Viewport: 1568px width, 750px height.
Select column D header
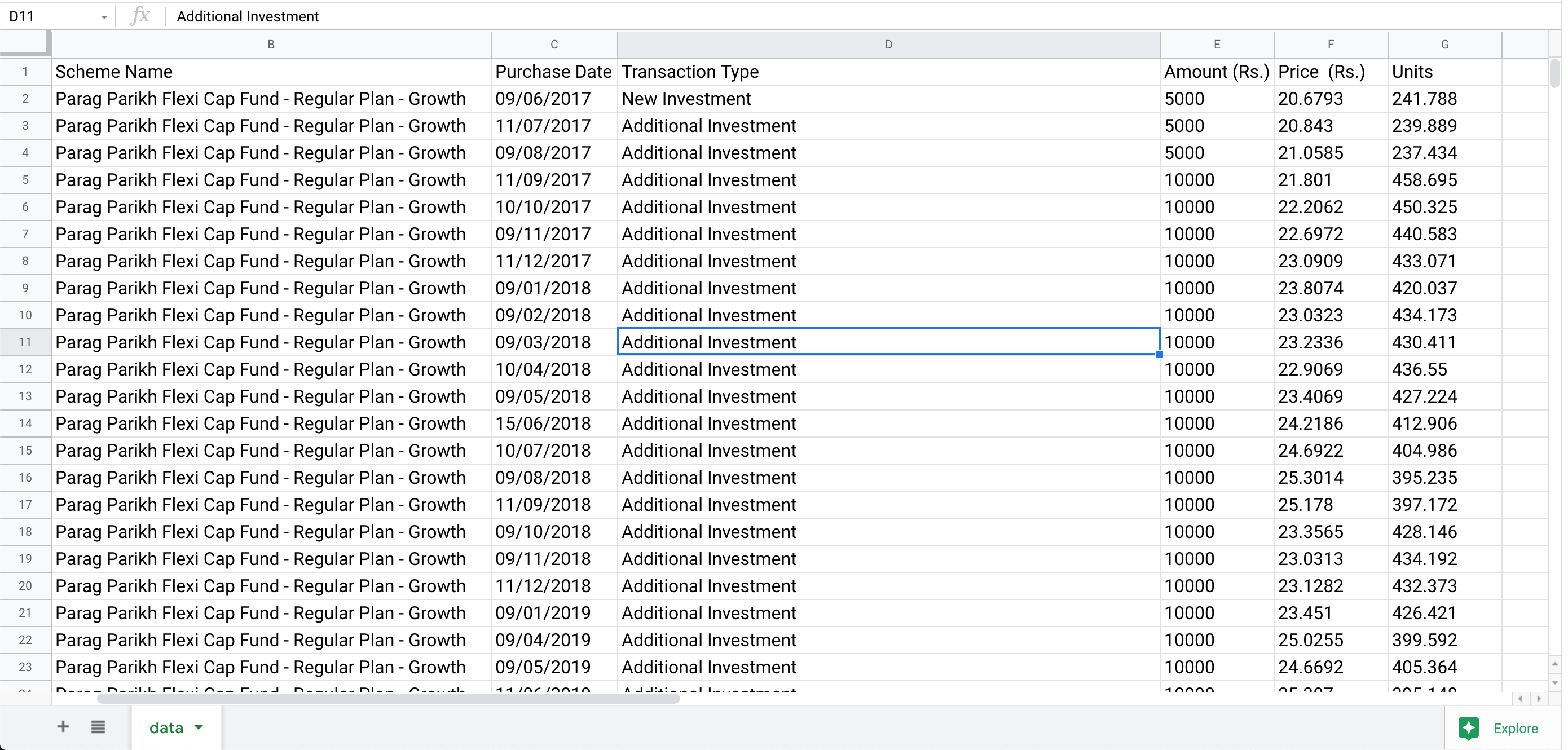889,45
